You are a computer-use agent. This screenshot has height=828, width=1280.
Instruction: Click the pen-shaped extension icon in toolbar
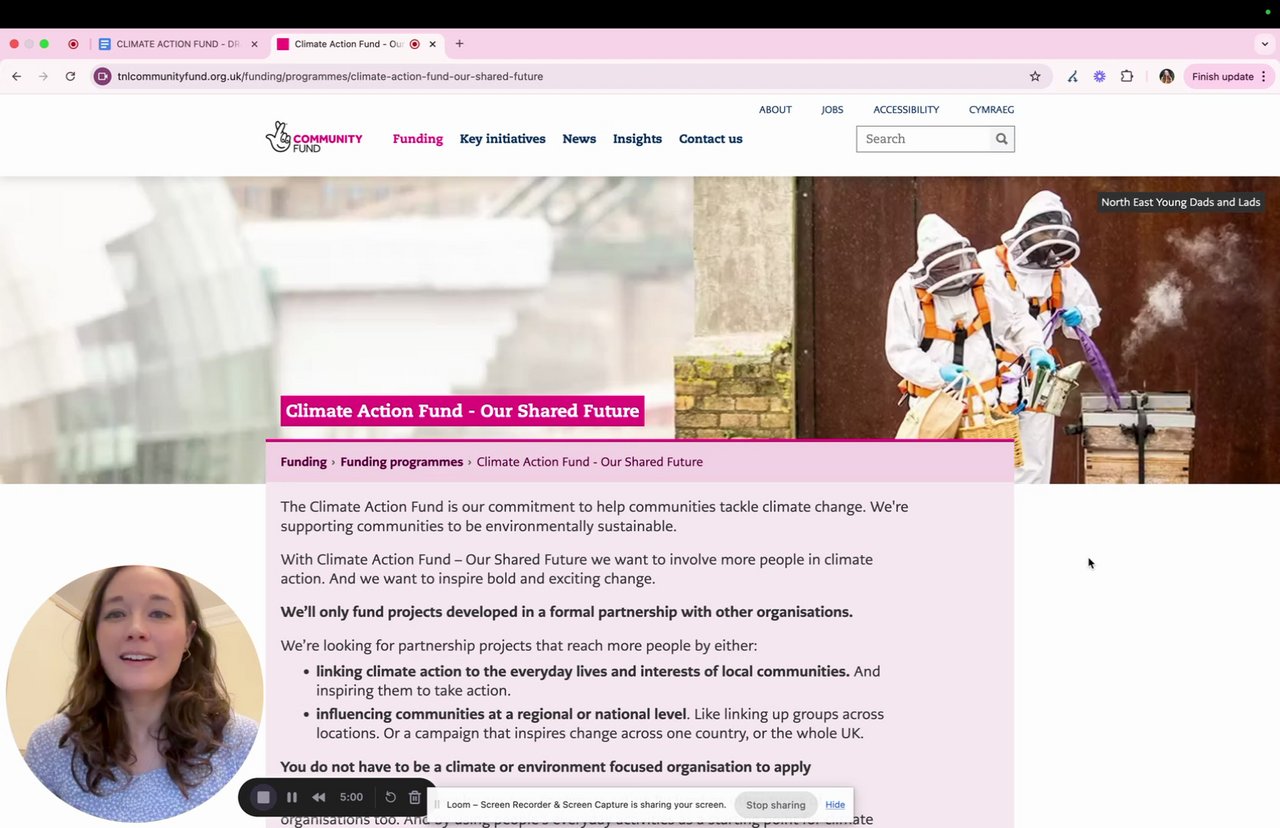[x=1072, y=76]
